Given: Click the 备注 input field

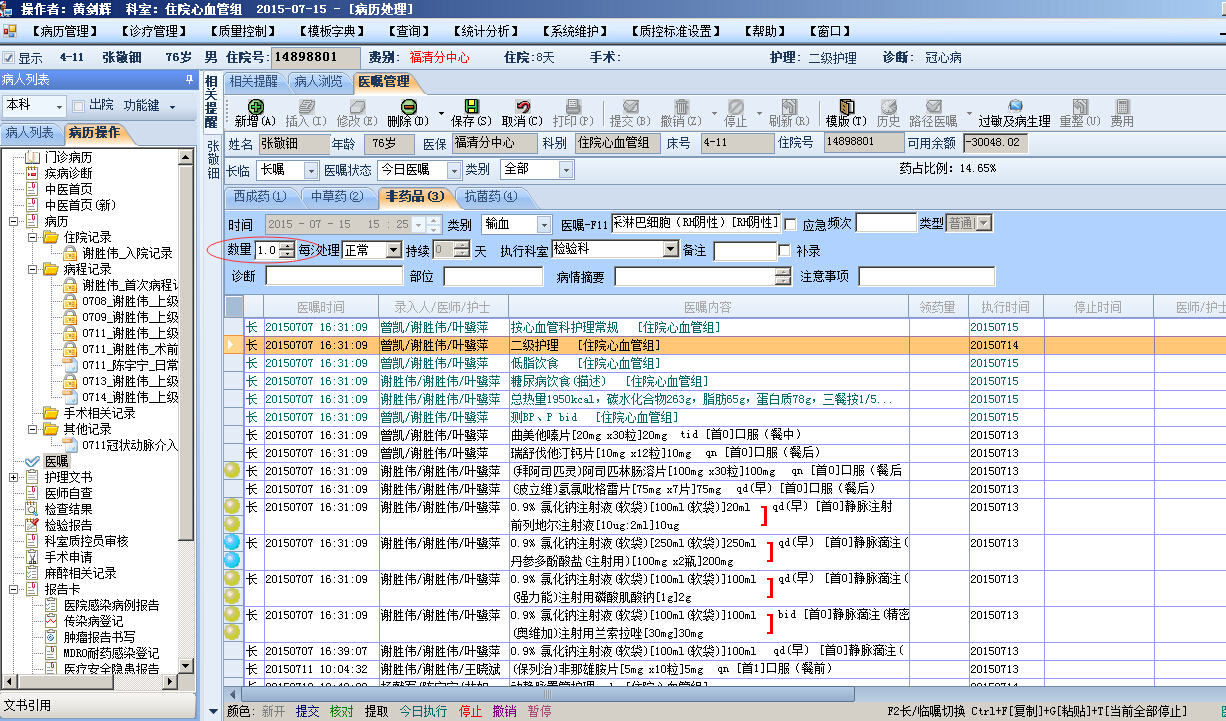Looking at the screenshot, I should [744, 250].
